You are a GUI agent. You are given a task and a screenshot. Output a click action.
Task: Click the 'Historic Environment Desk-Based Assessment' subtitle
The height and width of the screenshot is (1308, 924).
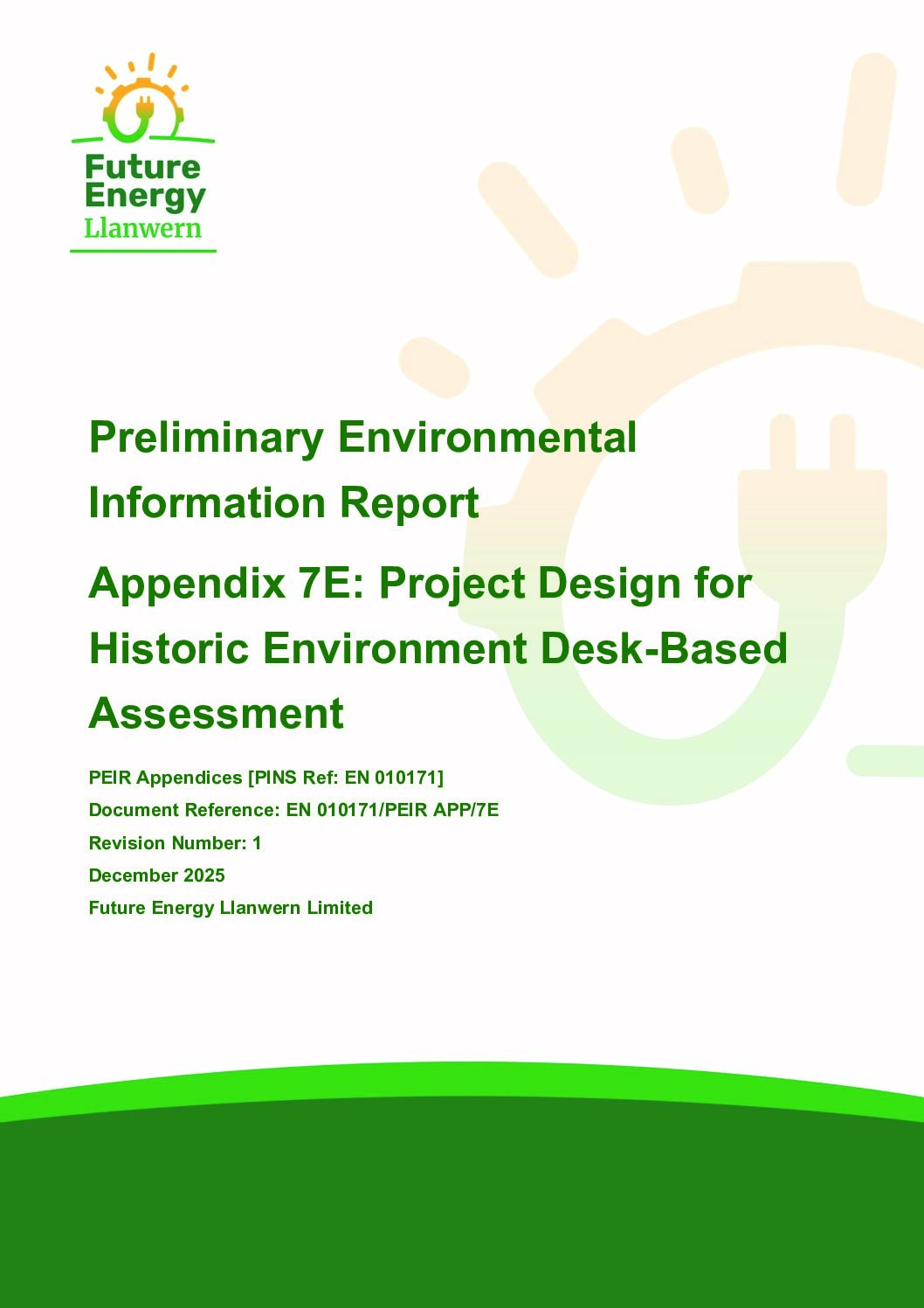coord(437,649)
